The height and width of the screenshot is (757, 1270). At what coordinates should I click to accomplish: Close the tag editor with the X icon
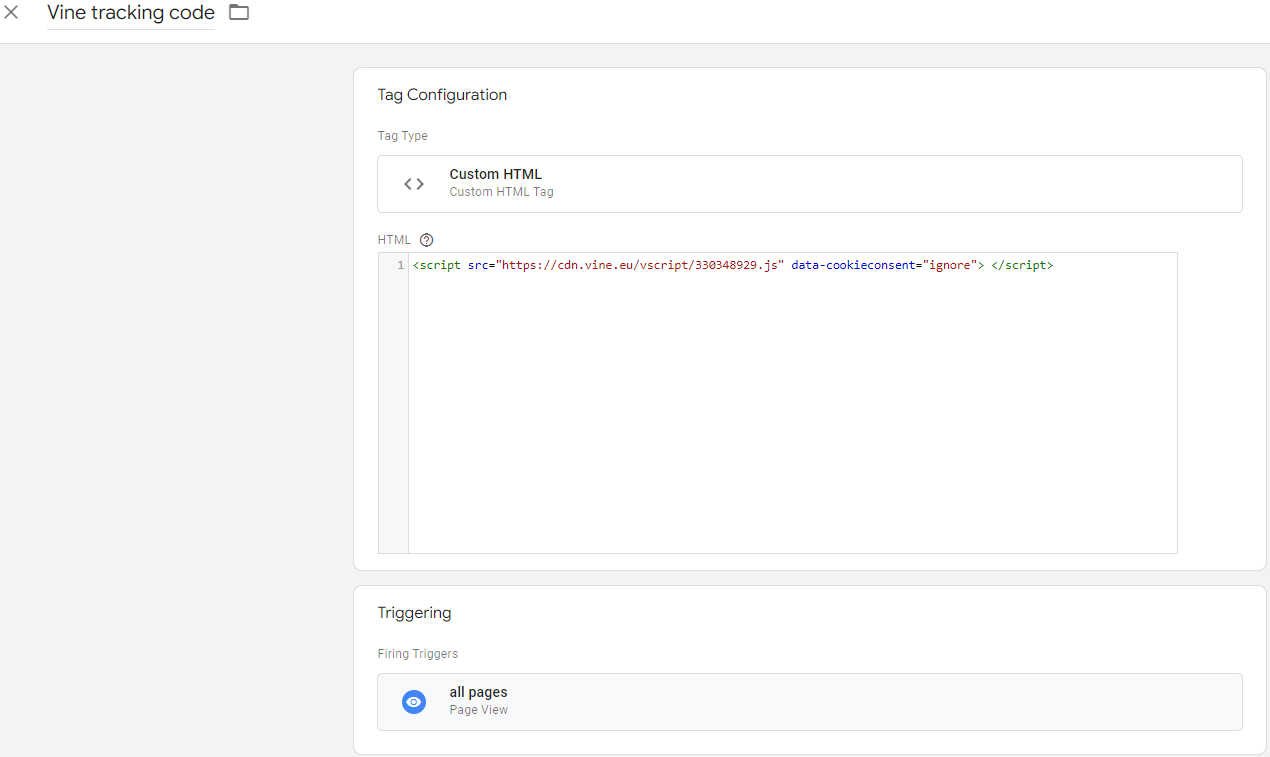(x=12, y=13)
